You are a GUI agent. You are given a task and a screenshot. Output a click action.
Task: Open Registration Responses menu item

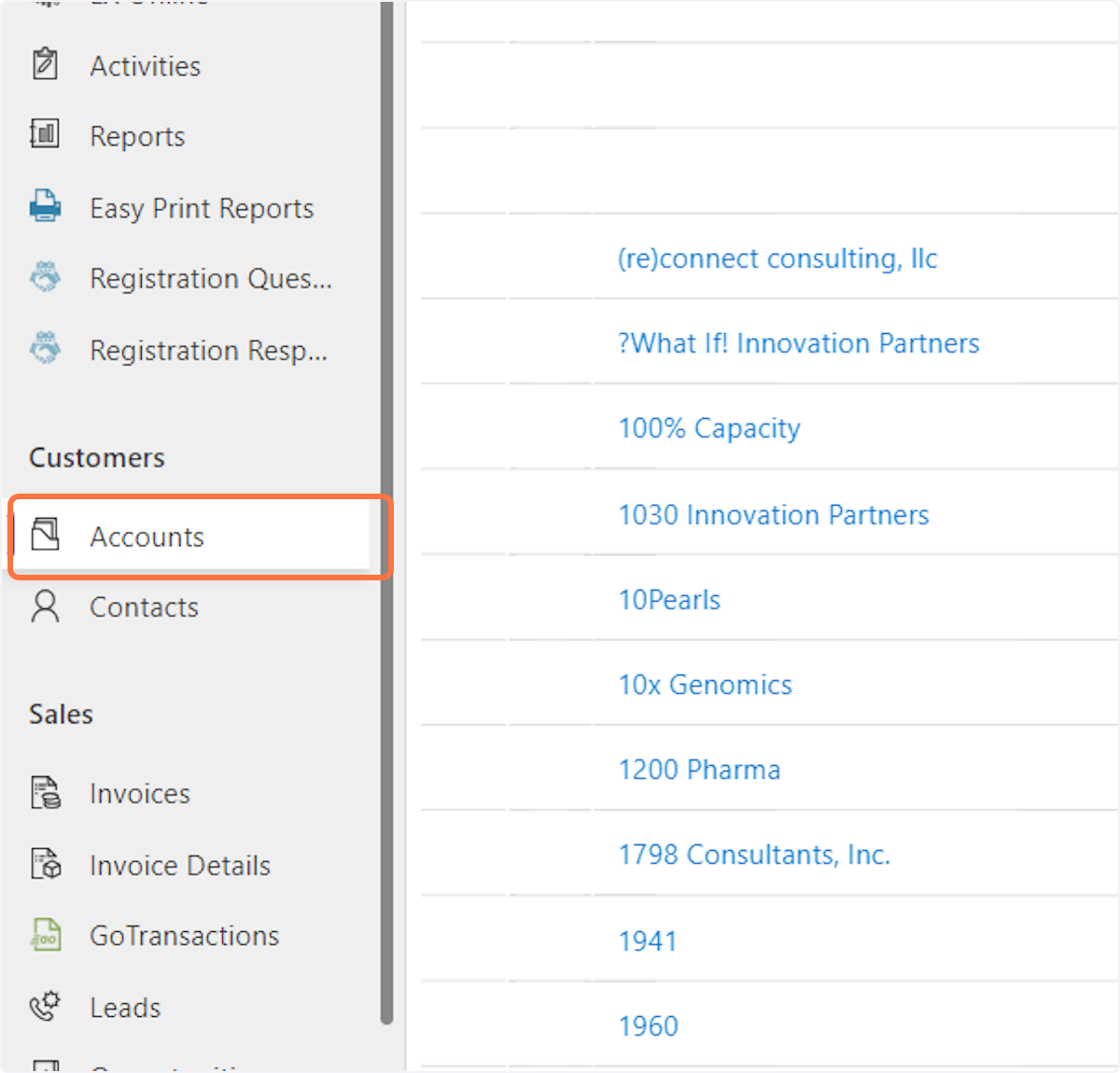[208, 350]
